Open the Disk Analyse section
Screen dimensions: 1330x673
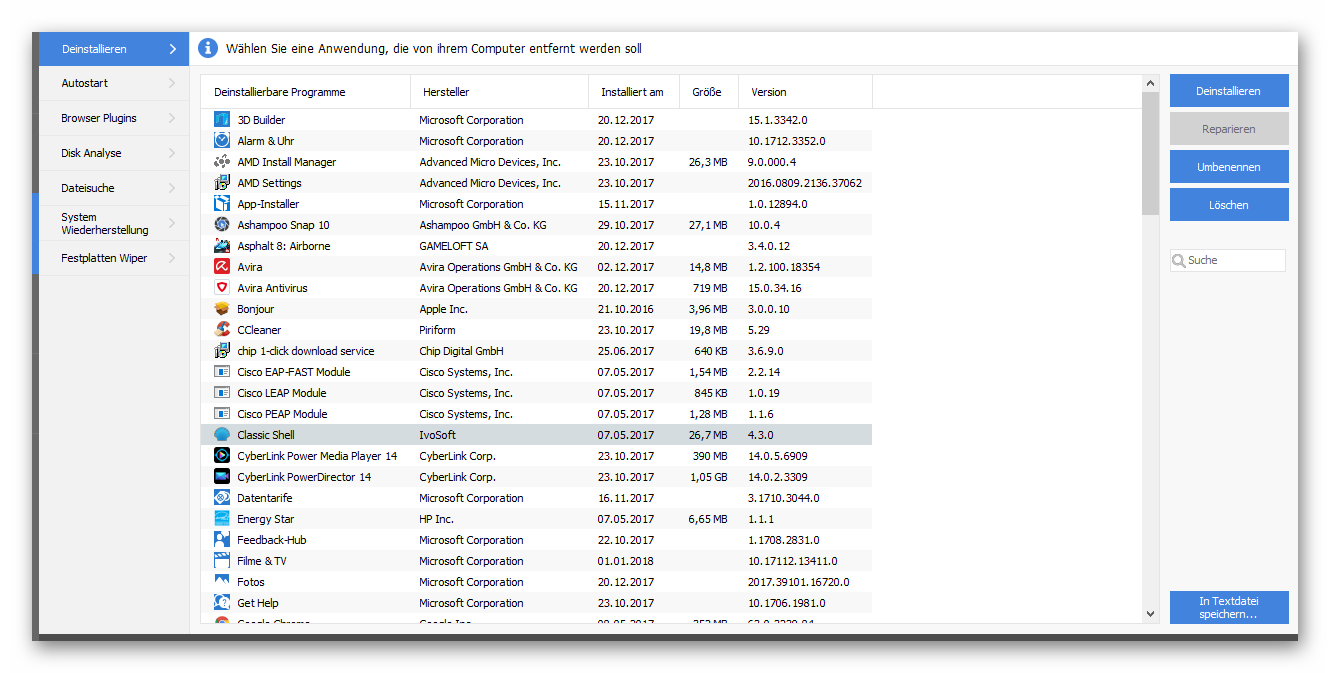113,153
